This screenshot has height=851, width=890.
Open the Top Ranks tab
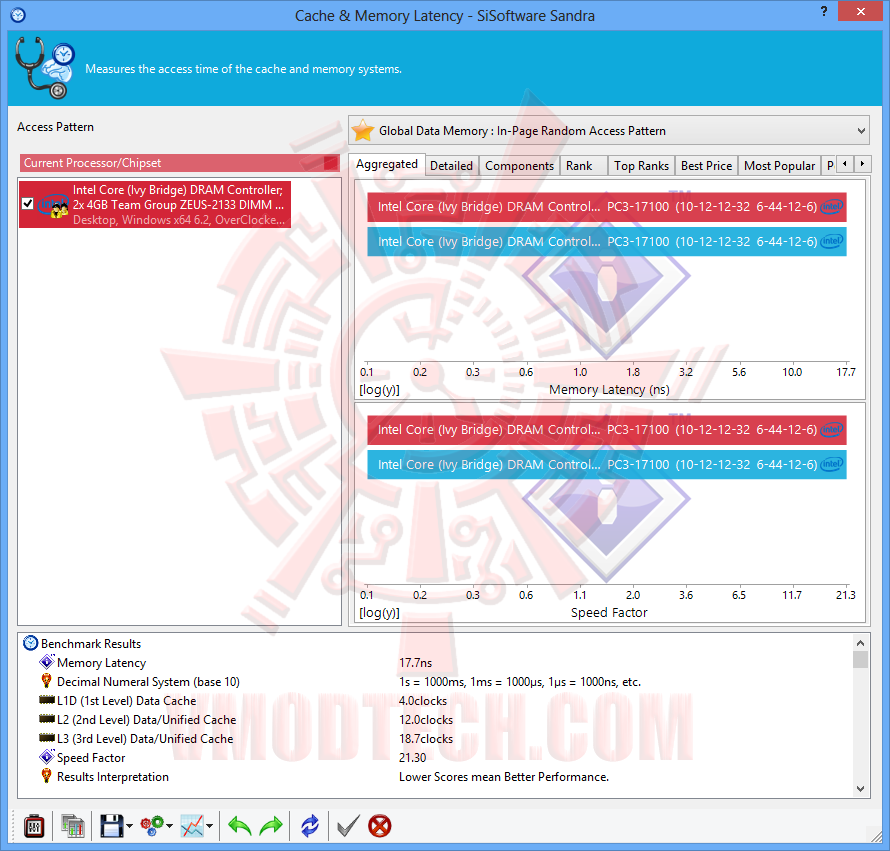pos(641,166)
